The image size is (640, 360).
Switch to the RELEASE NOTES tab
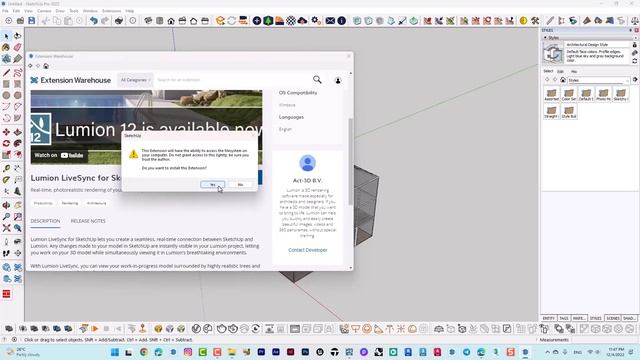tap(88, 221)
